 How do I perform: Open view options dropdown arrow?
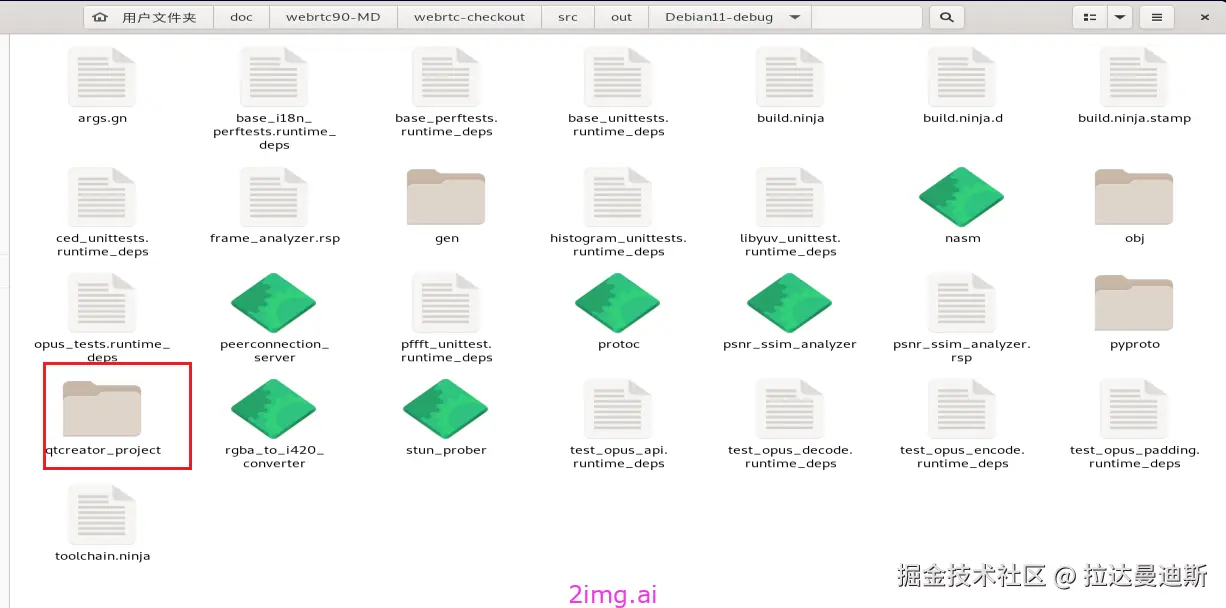1119,17
